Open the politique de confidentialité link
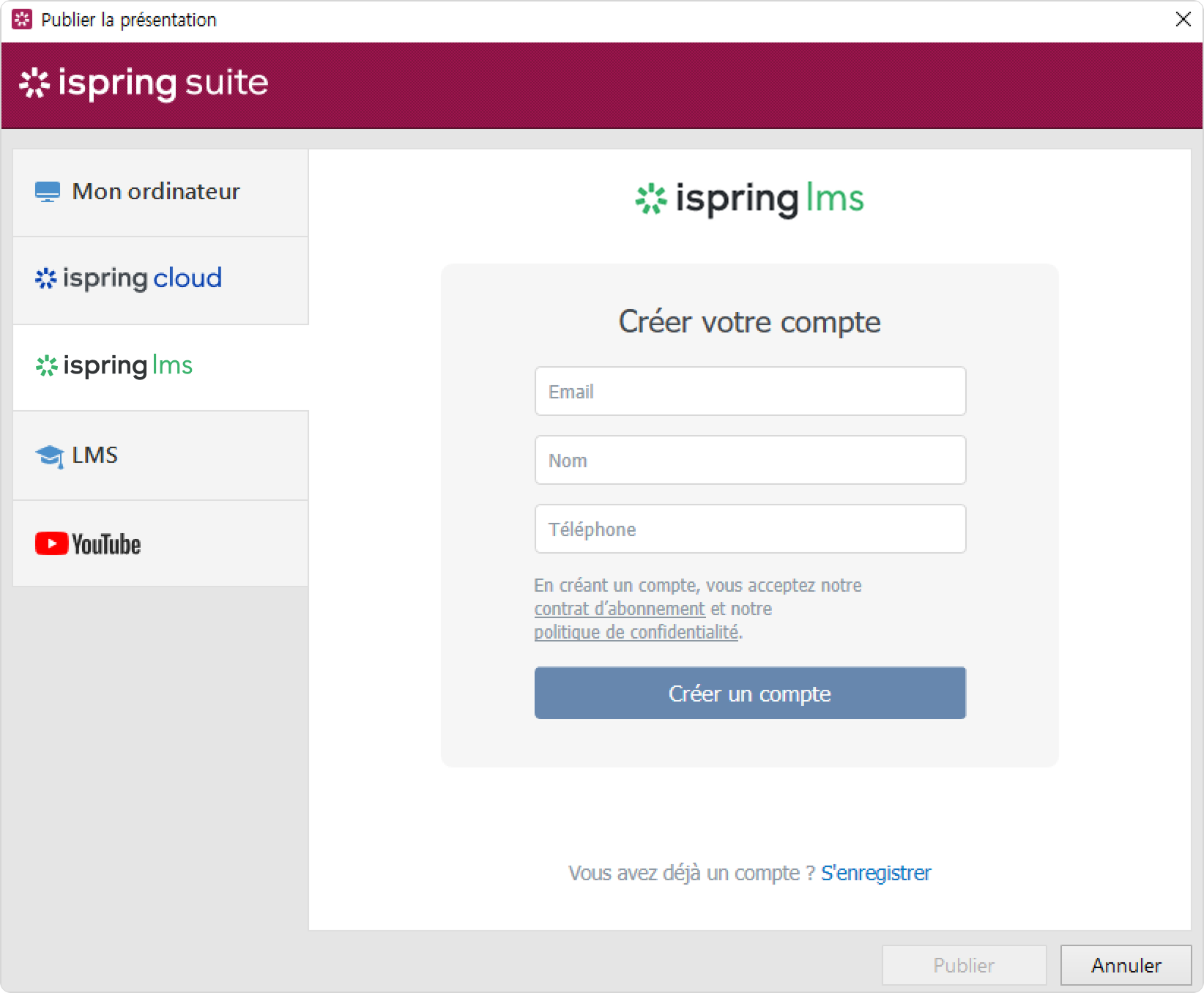Viewport: 1204px width, 993px height. coord(636,633)
